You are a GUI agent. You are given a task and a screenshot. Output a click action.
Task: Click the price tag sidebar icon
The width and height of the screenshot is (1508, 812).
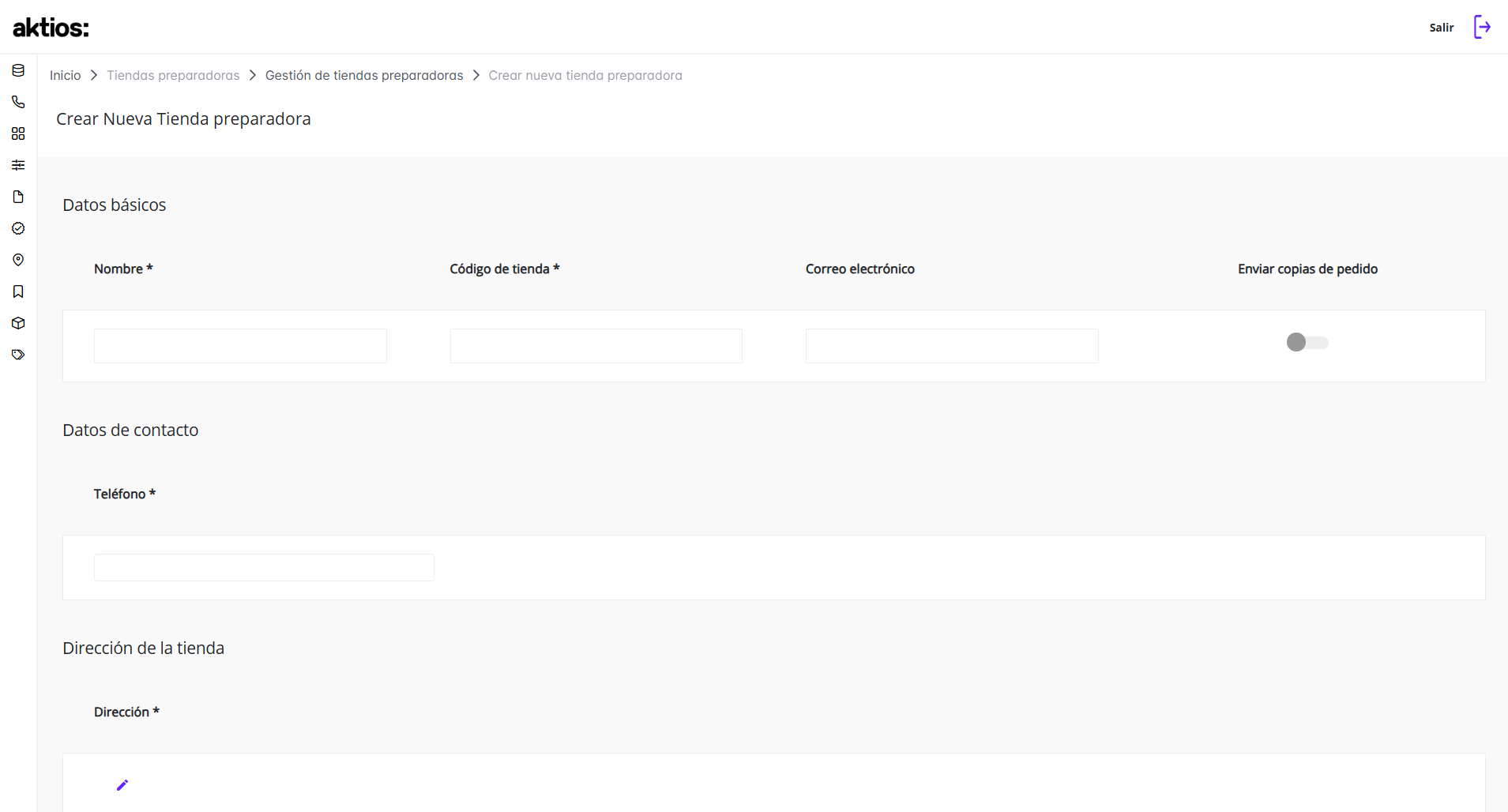click(18, 355)
